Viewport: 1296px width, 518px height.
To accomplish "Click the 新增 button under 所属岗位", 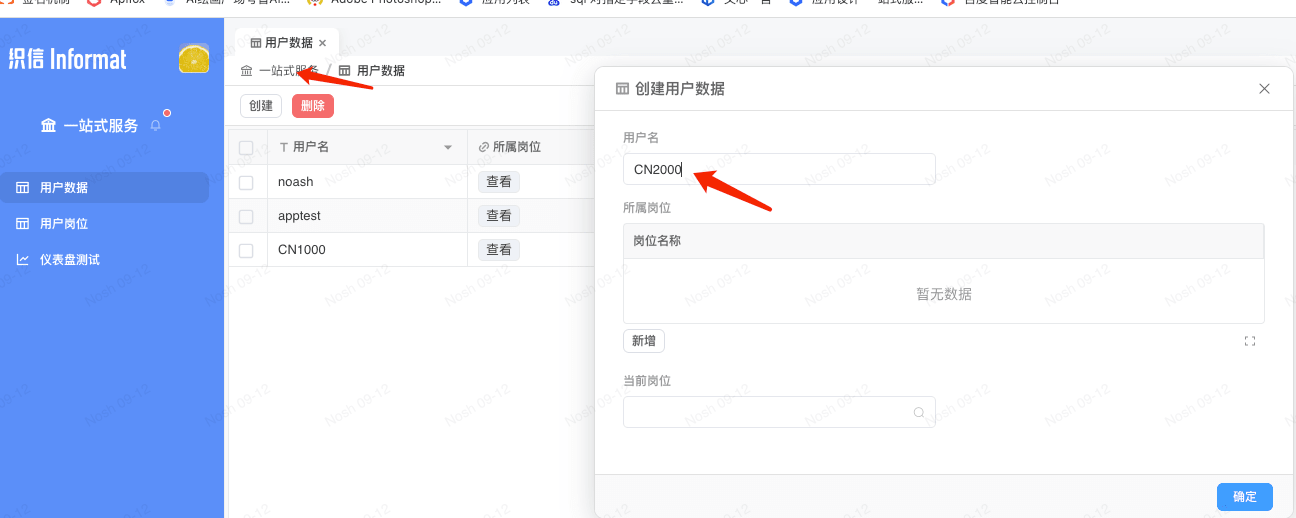I will click(x=644, y=341).
